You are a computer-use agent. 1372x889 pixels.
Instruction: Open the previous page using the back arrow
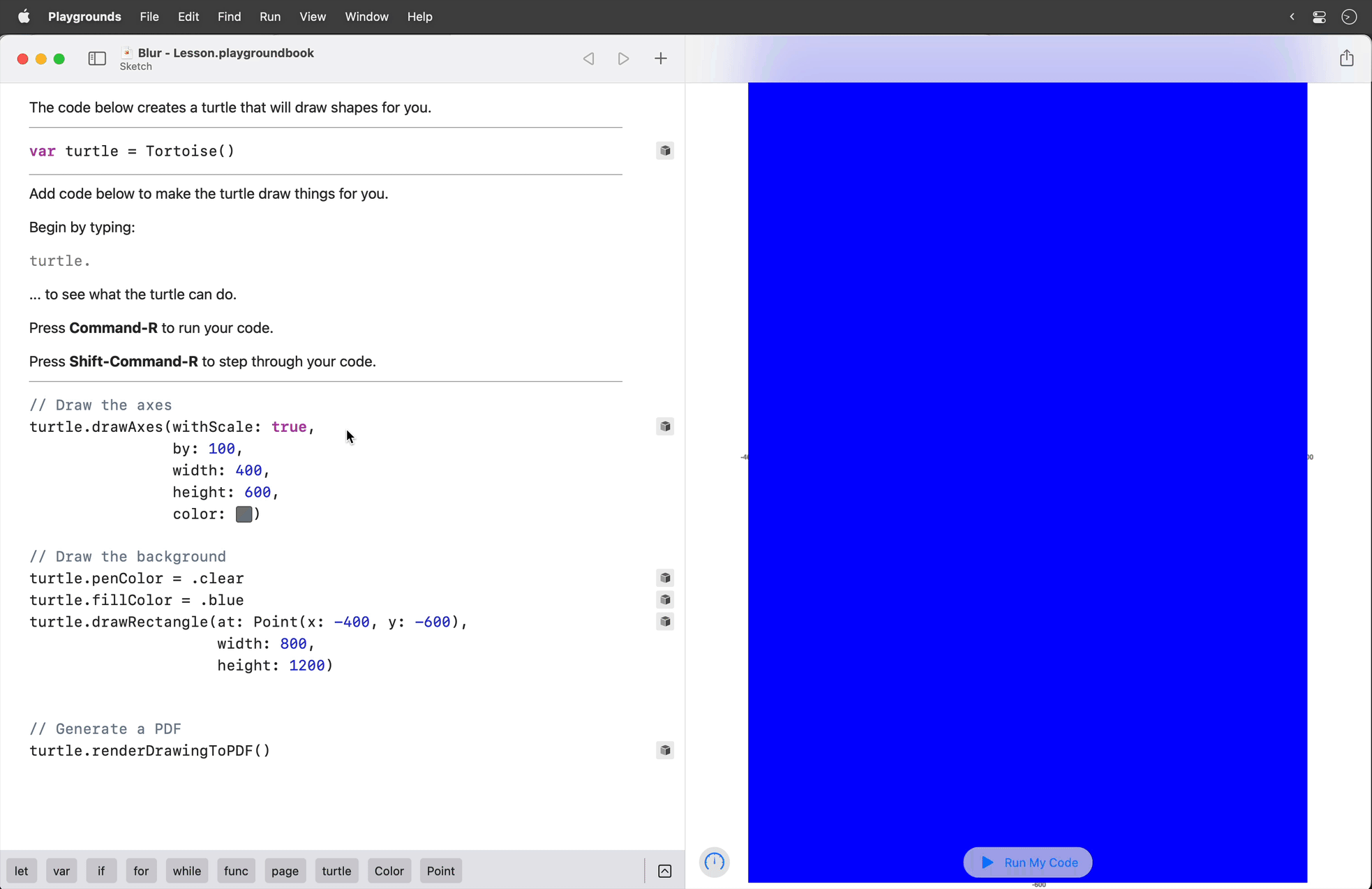coord(588,59)
